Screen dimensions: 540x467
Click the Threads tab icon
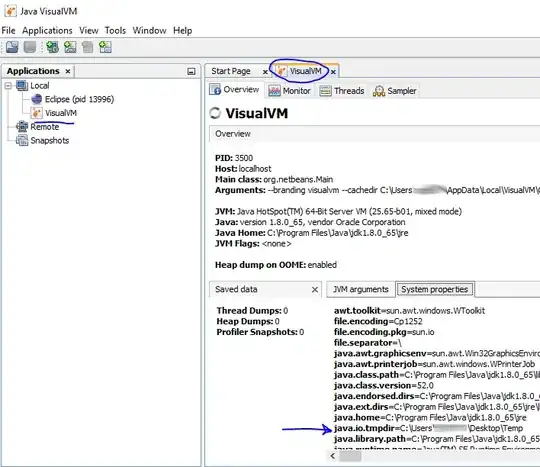tap(325, 91)
